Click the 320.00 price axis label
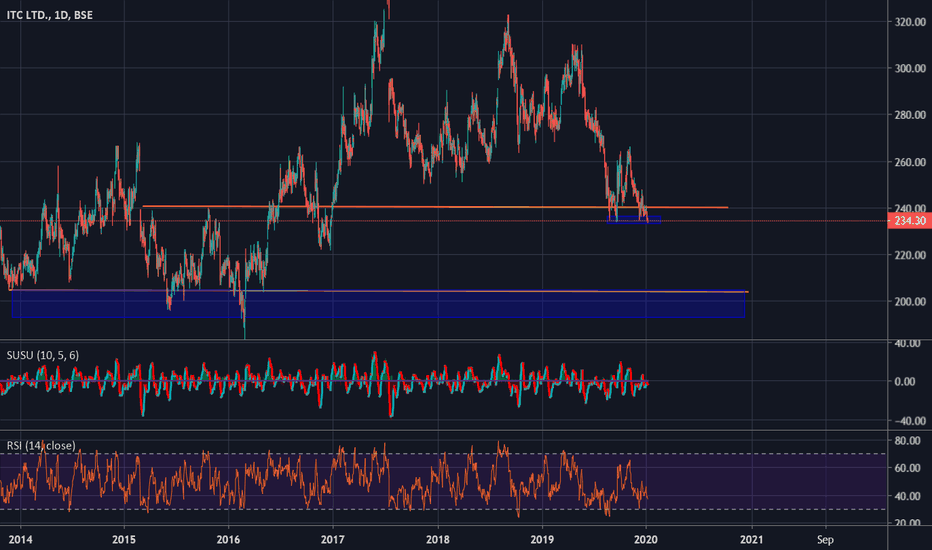Image resolution: width=932 pixels, height=550 pixels. (910, 22)
